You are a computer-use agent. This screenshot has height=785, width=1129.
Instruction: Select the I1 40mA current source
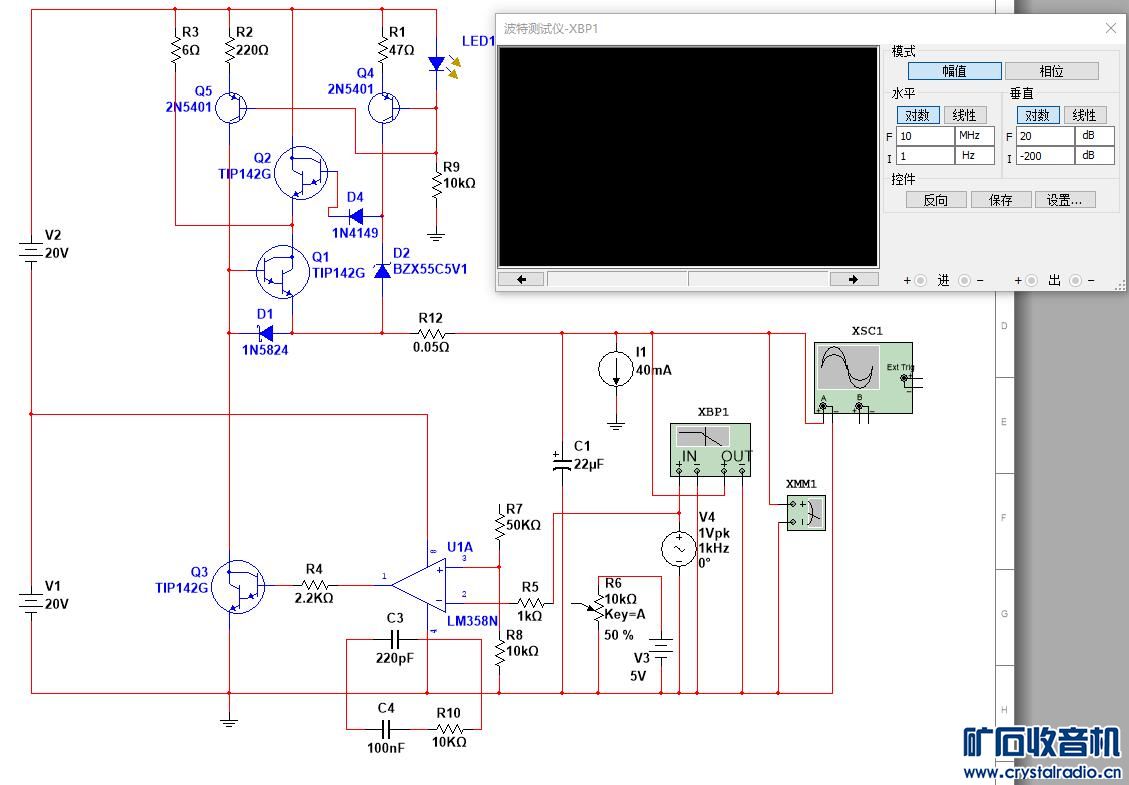point(616,369)
